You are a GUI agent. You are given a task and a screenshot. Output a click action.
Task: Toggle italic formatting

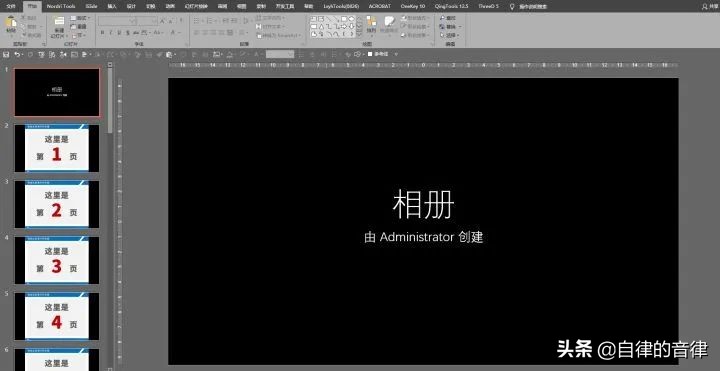[111, 33]
